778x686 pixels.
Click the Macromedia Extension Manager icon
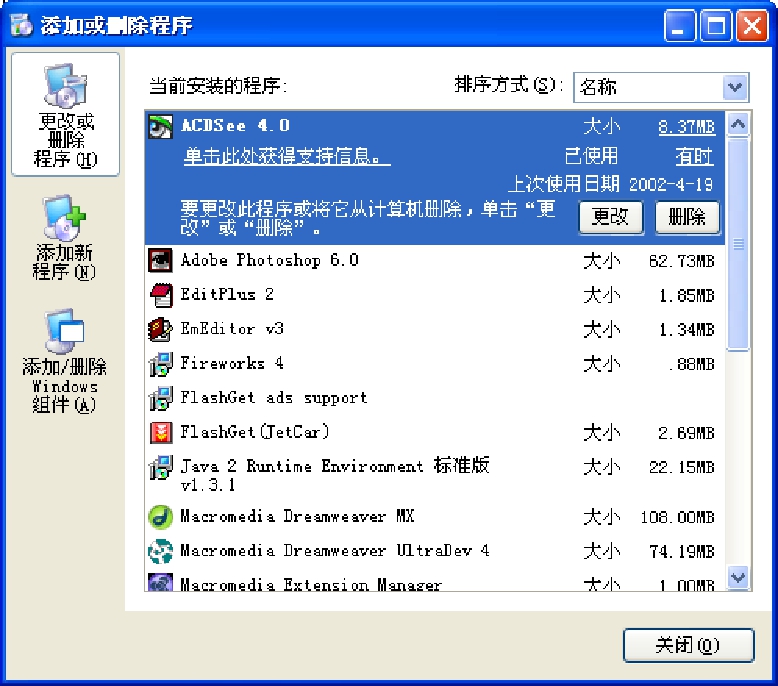coord(161,582)
